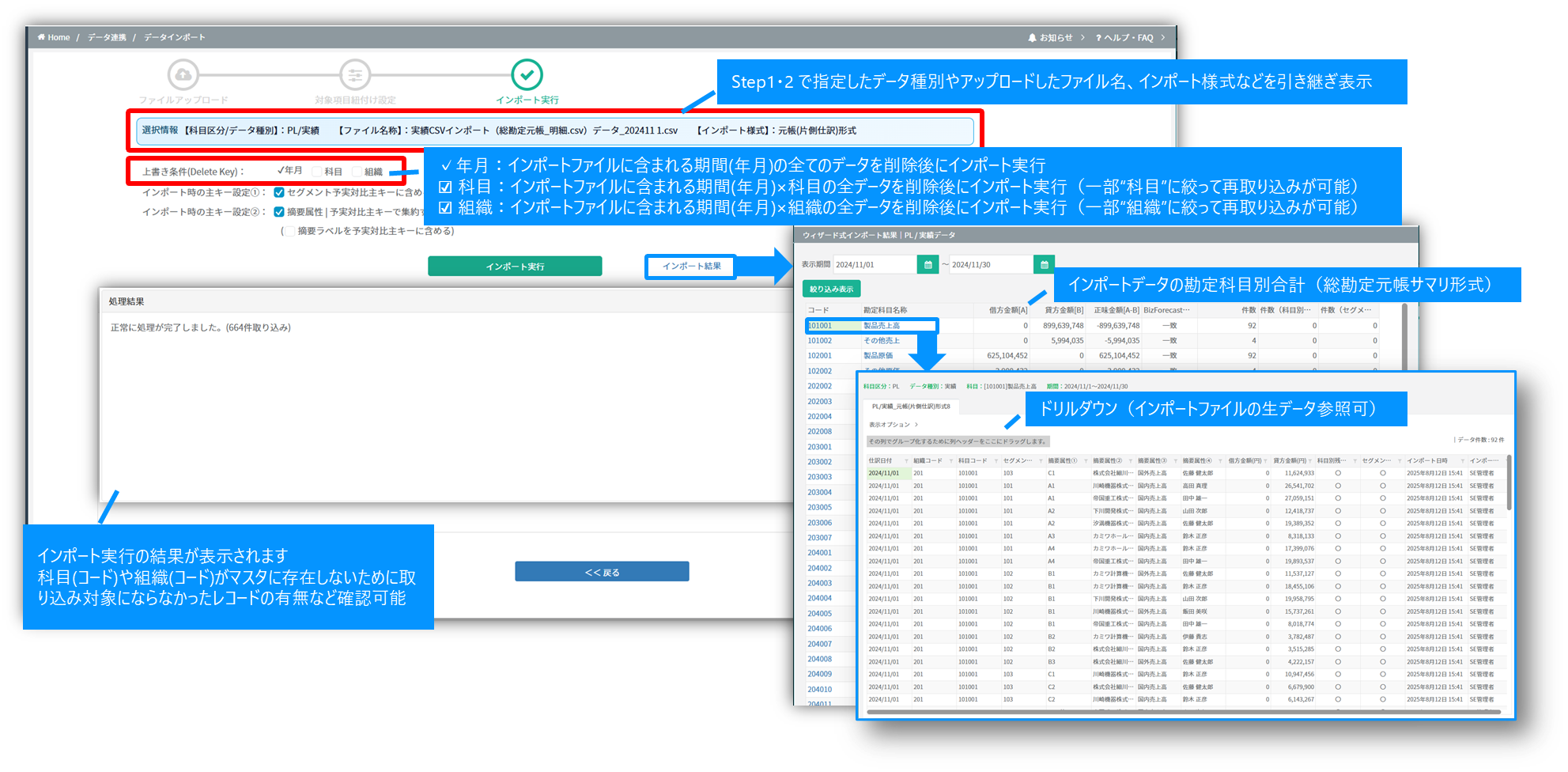Click the file upload cloud step icon
This screenshot has height=772, width=1568.
[x=183, y=75]
